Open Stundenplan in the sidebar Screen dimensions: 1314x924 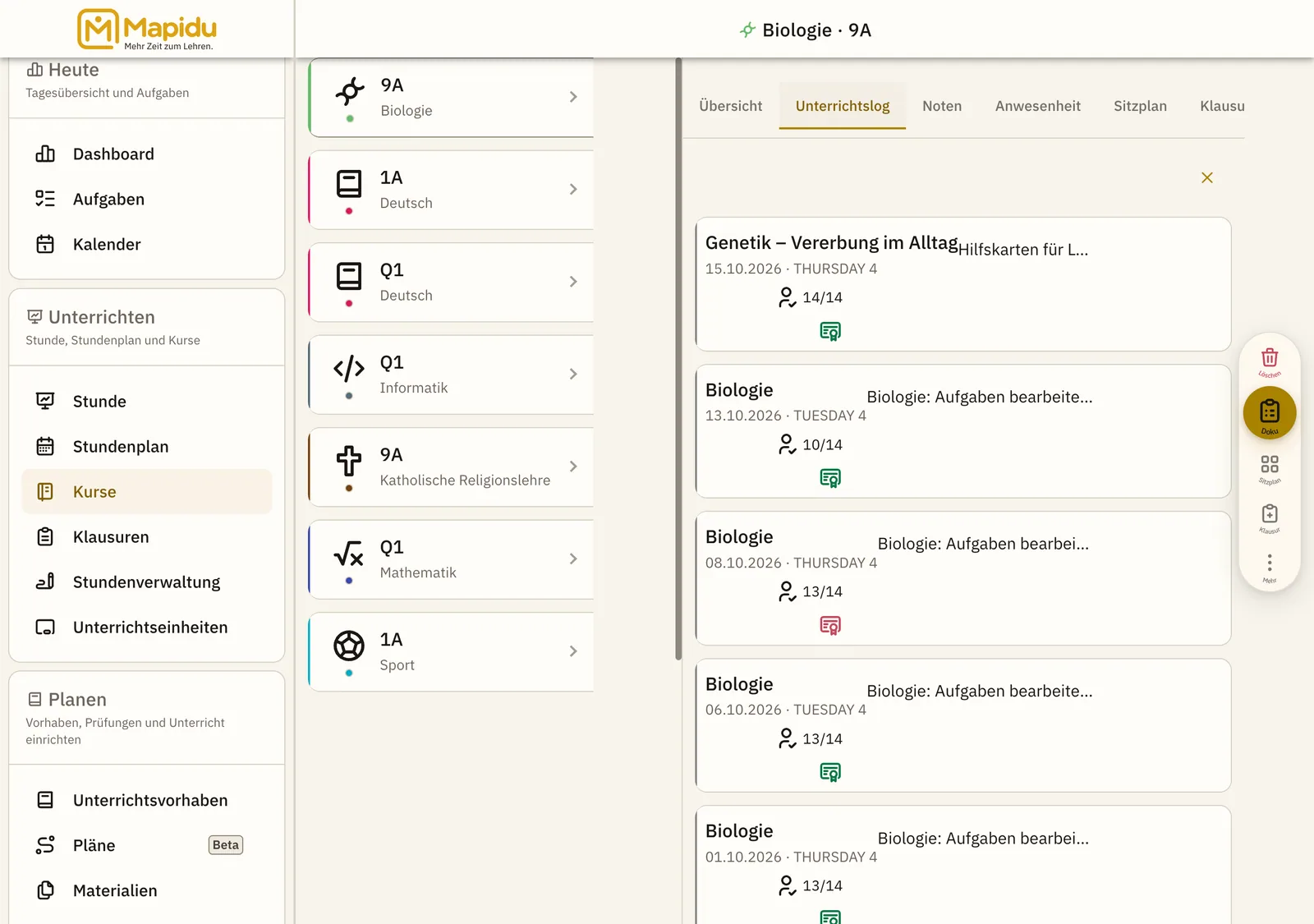click(147, 447)
